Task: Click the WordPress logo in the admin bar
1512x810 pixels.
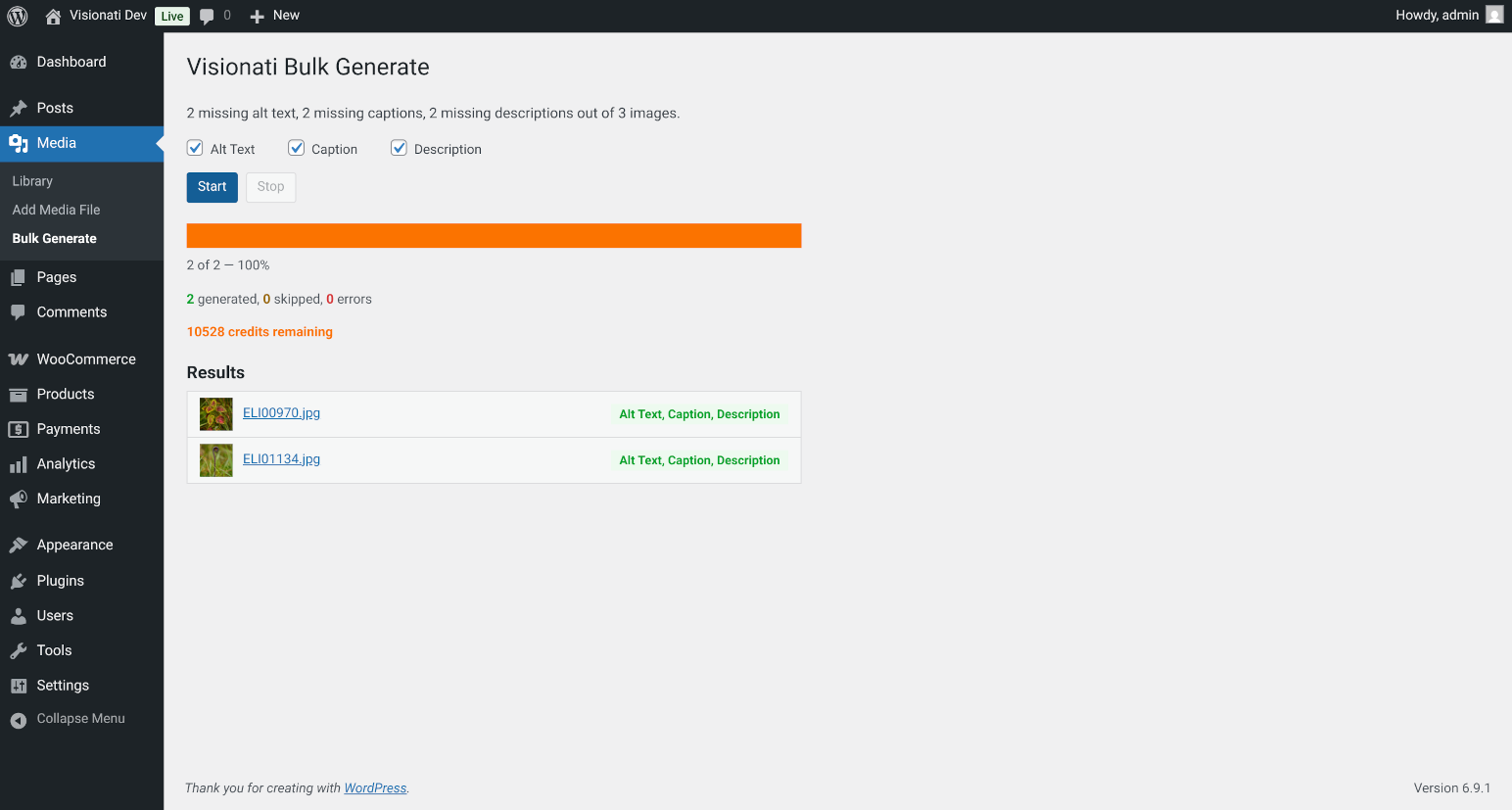Action: coord(16,15)
